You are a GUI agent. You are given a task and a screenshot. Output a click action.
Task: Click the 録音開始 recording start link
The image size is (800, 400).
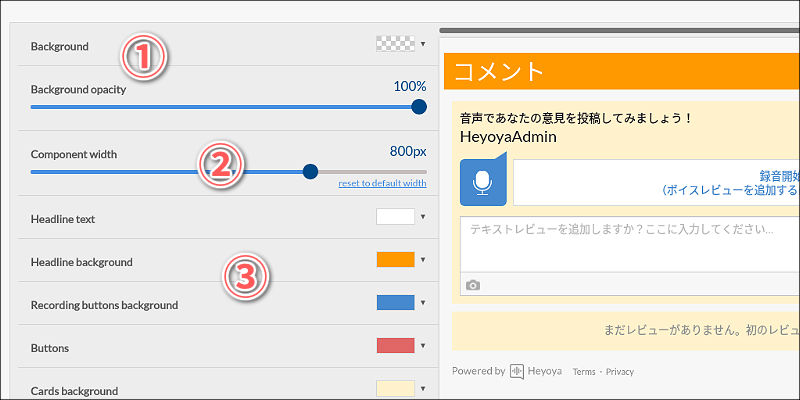pyautogui.click(x=779, y=177)
